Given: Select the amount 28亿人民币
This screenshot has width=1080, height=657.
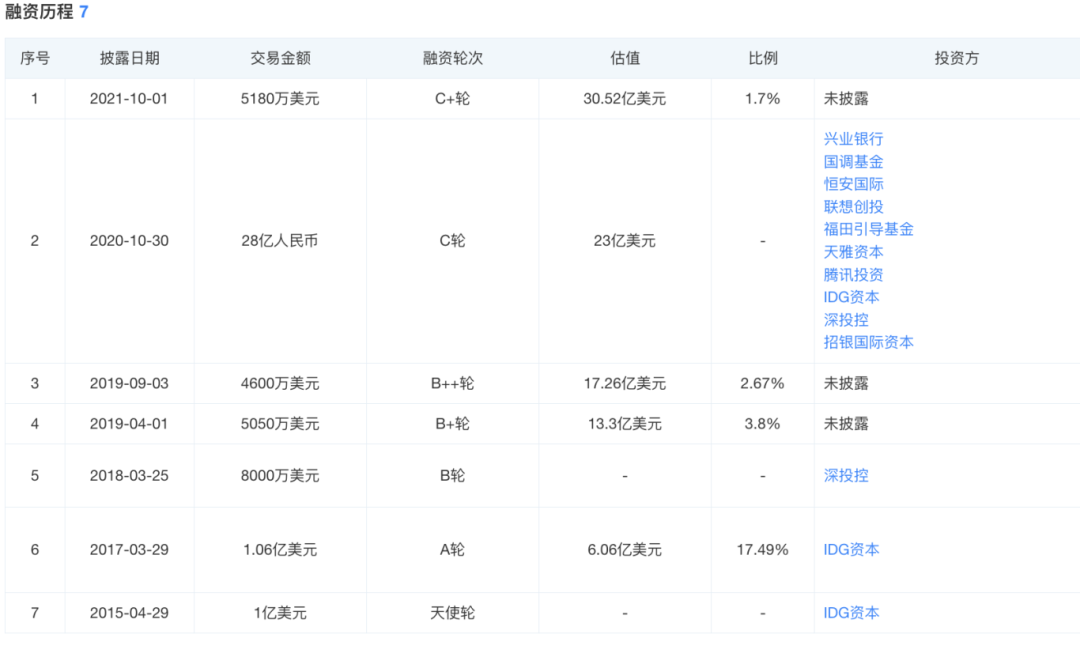Looking at the screenshot, I should 280,240.
